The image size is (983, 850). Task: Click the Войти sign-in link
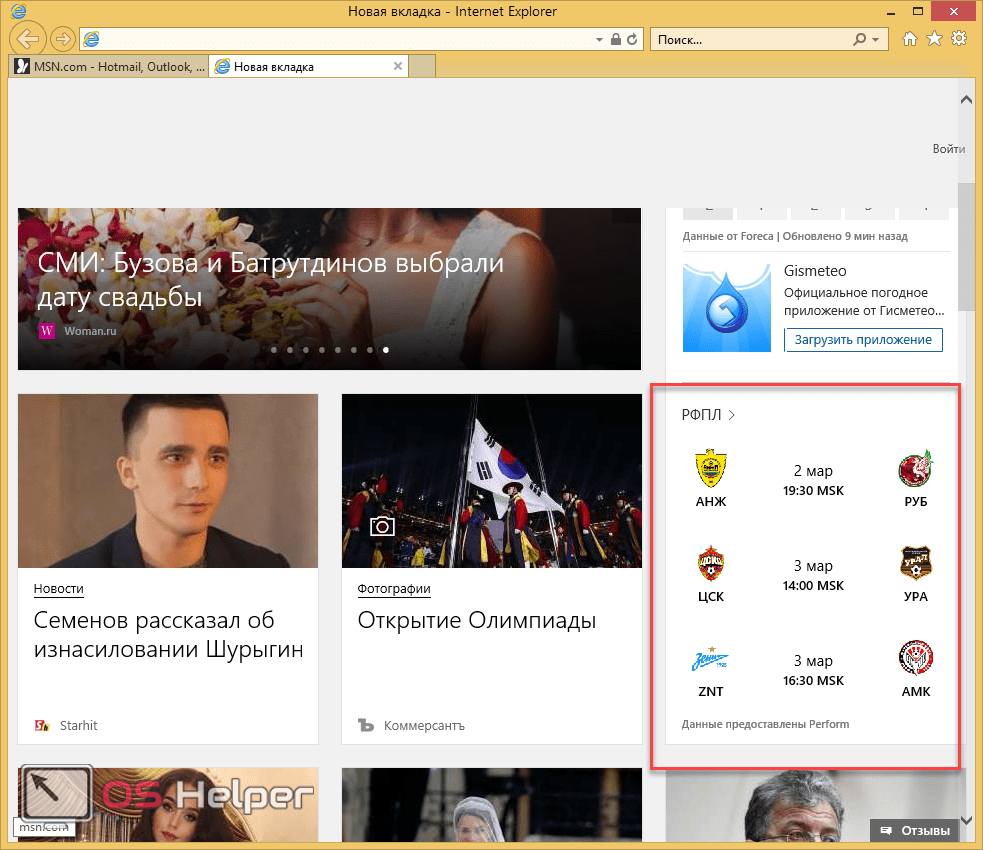[948, 149]
